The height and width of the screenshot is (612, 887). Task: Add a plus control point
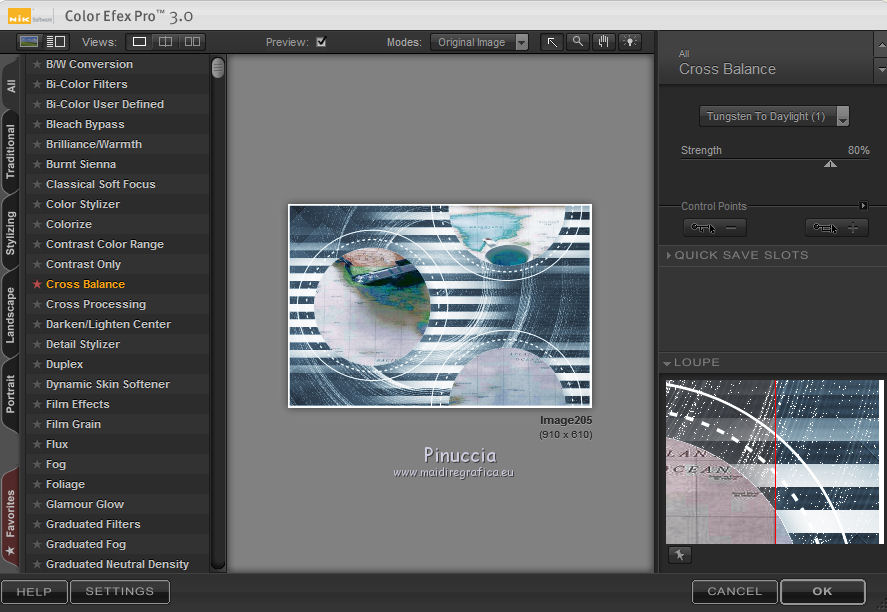coord(836,228)
